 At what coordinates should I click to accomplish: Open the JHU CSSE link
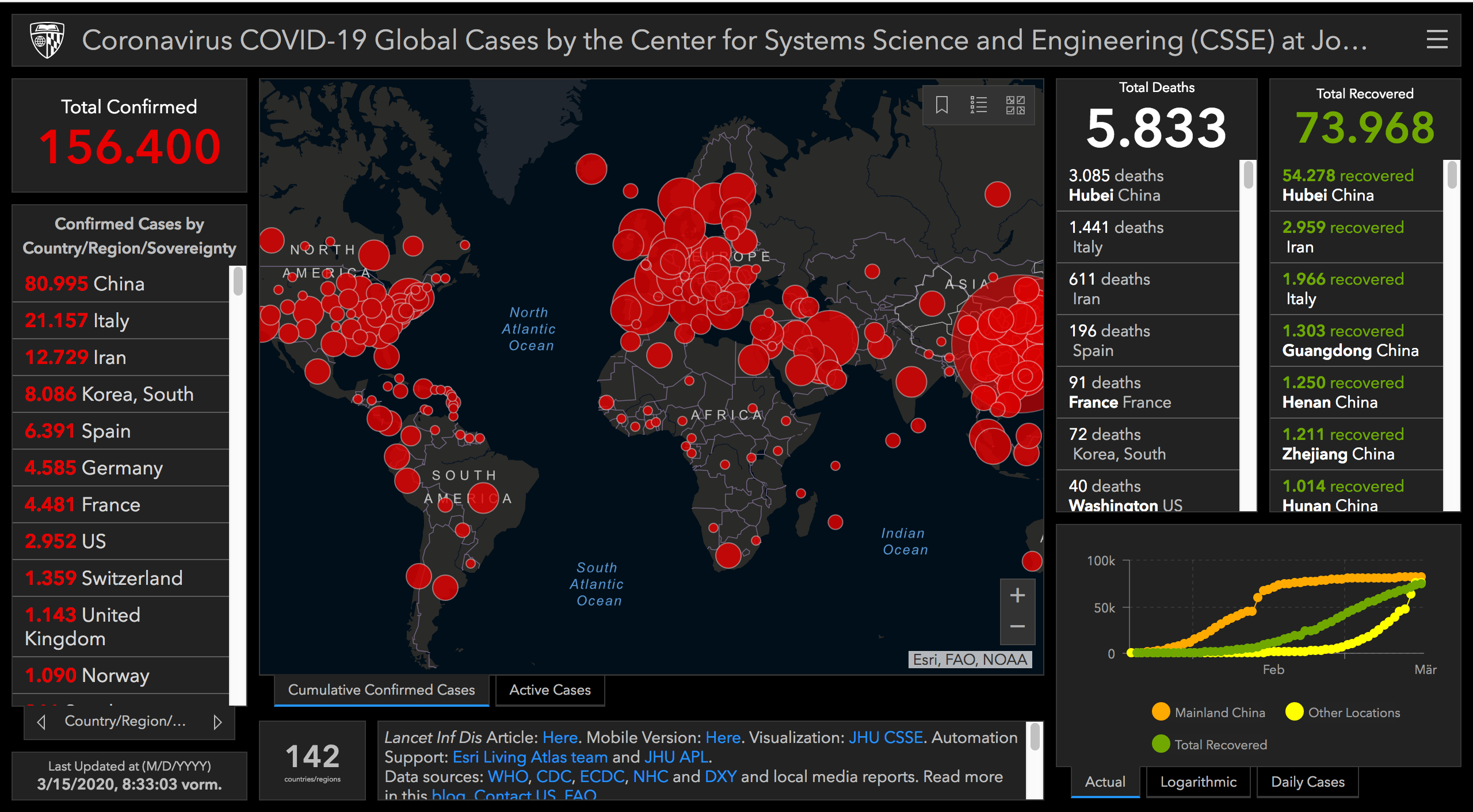(886, 737)
